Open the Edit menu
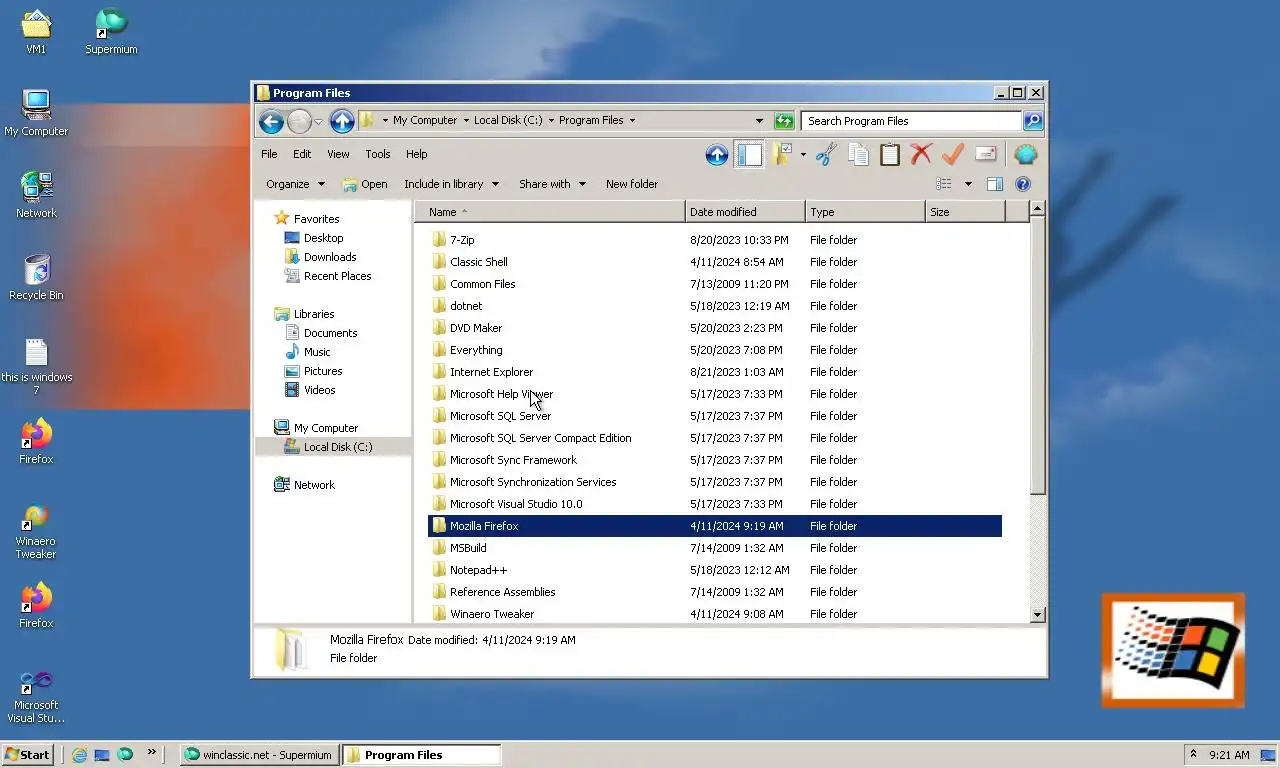The width and height of the screenshot is (1280, 768). pos(302,154)
